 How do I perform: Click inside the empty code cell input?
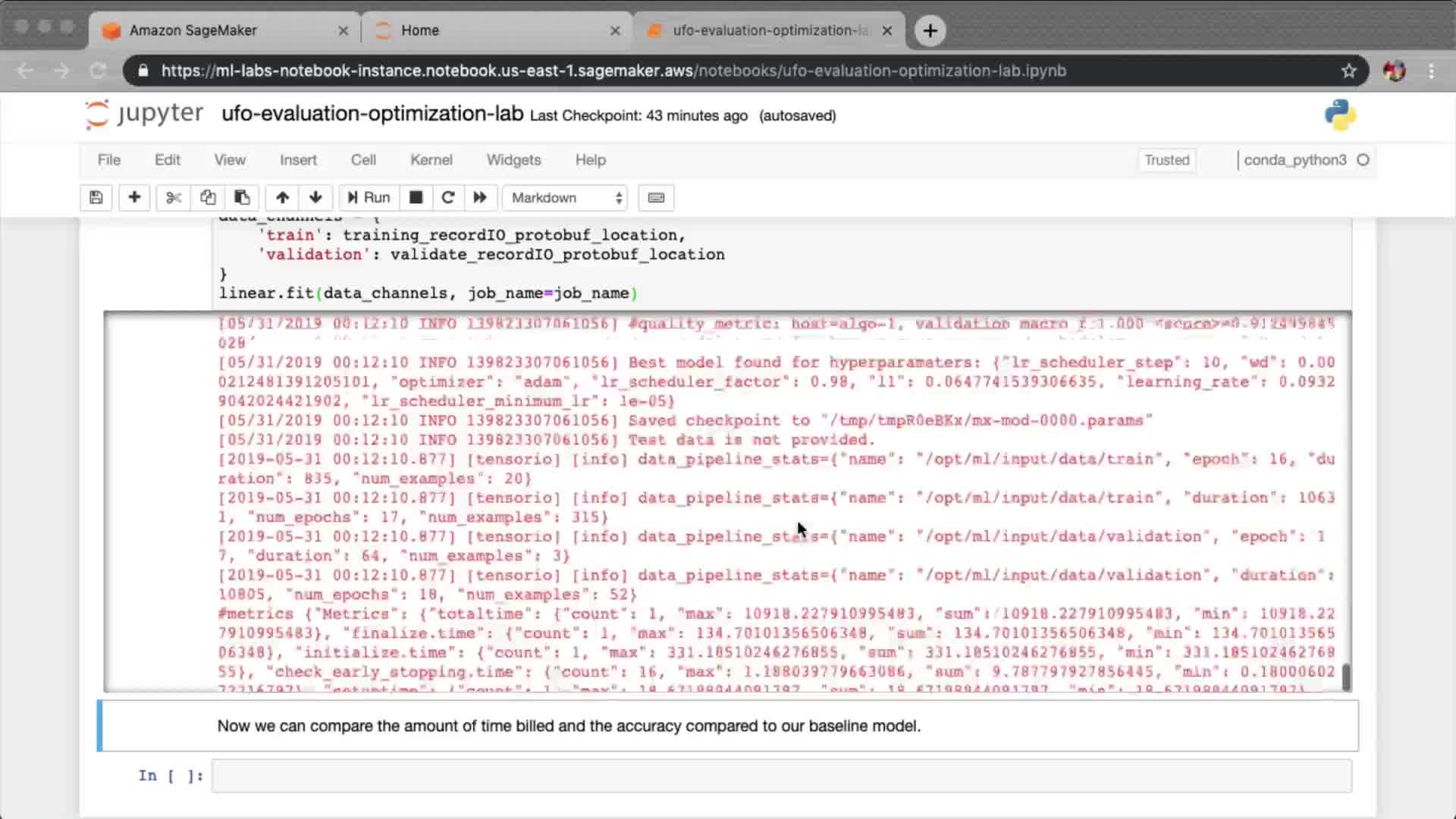coord(781,776)
